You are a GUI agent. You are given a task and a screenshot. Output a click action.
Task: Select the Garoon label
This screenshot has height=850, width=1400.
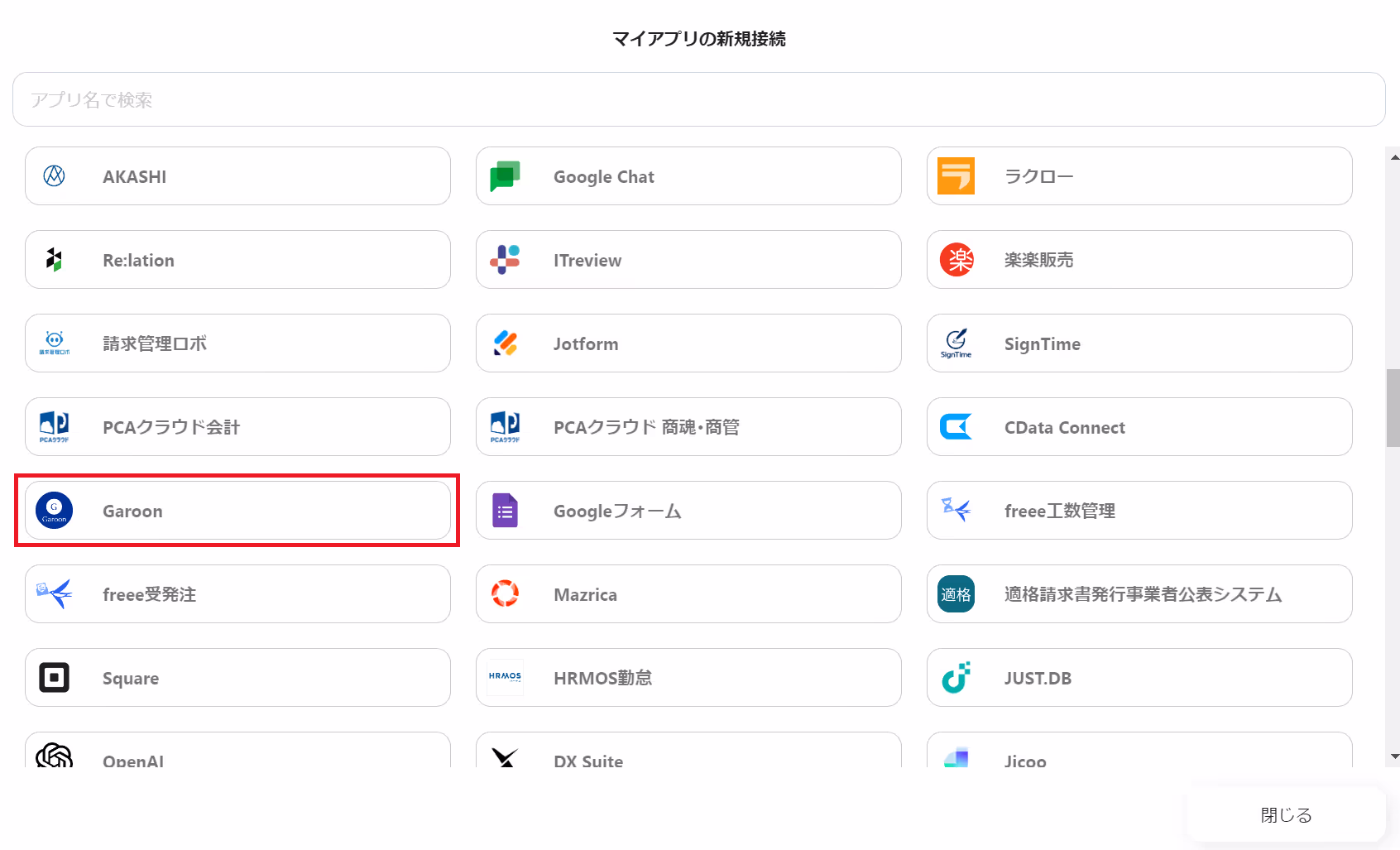(x=132, y=511)
